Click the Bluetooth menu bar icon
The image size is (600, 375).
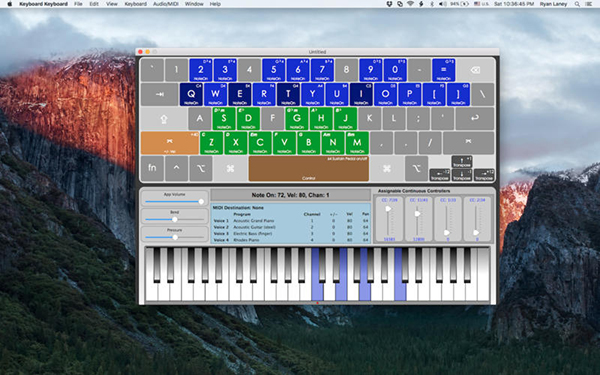coord(432,4)
